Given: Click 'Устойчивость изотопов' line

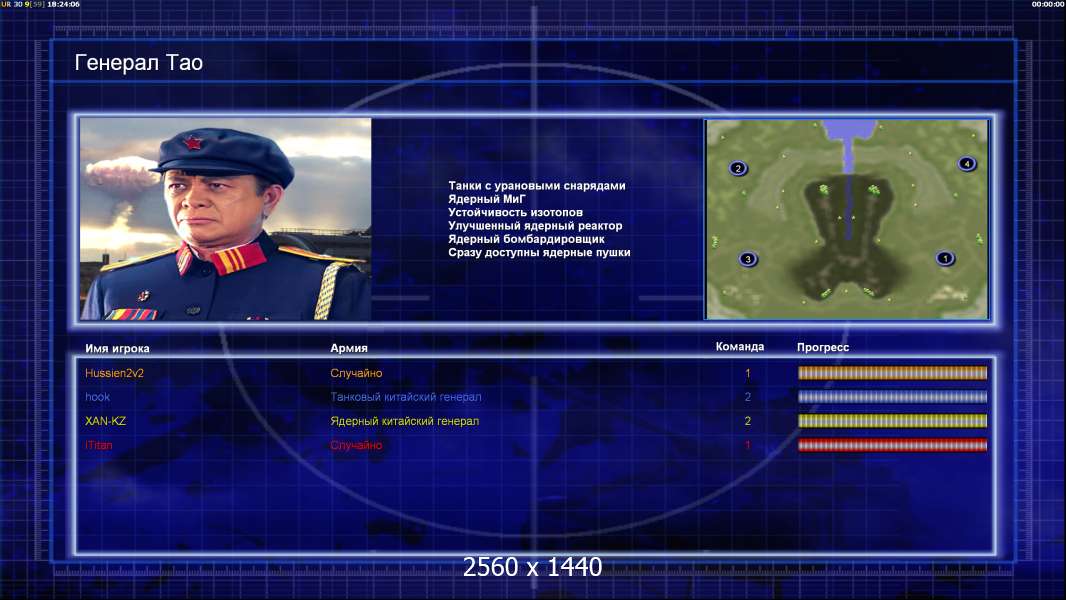Looking at the screenshot, I should click(x=515, y=212).
